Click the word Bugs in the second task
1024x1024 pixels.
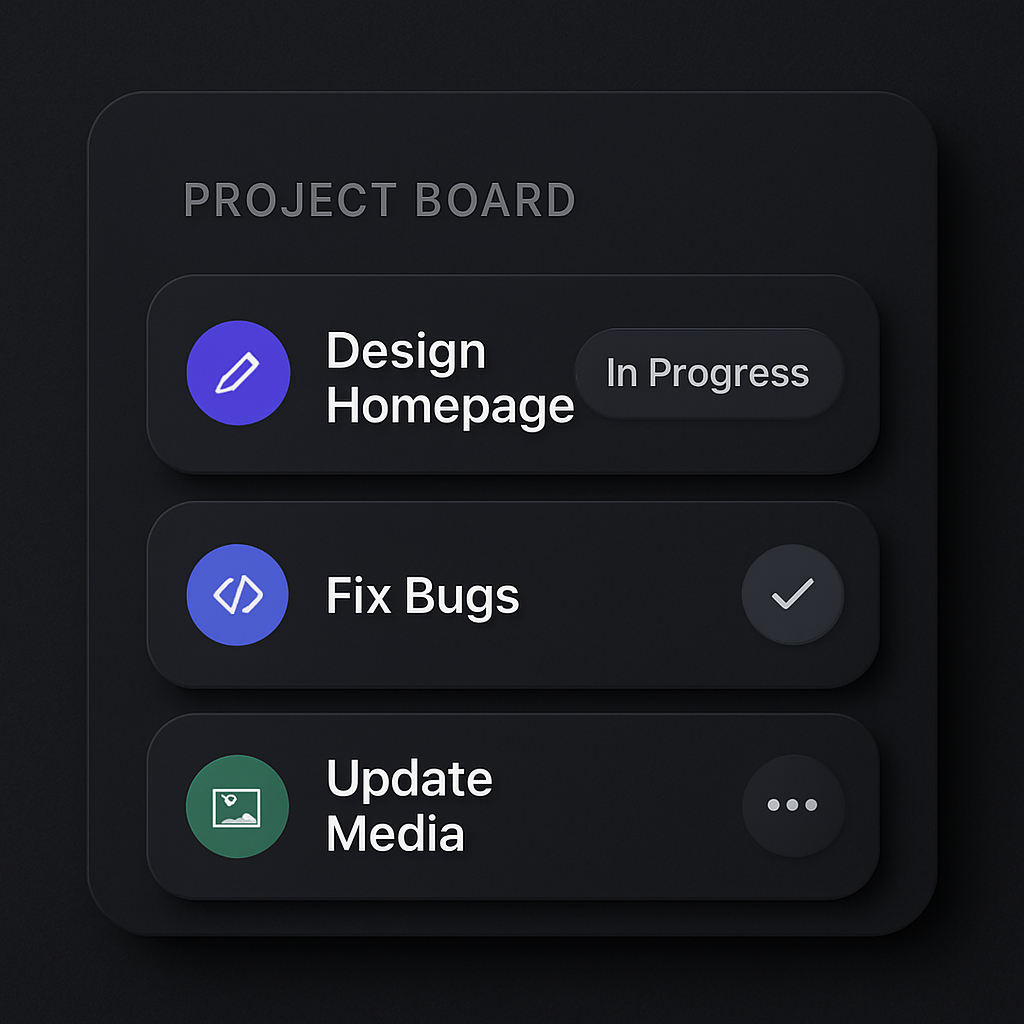pyautogui.click(x=462, y=596)
